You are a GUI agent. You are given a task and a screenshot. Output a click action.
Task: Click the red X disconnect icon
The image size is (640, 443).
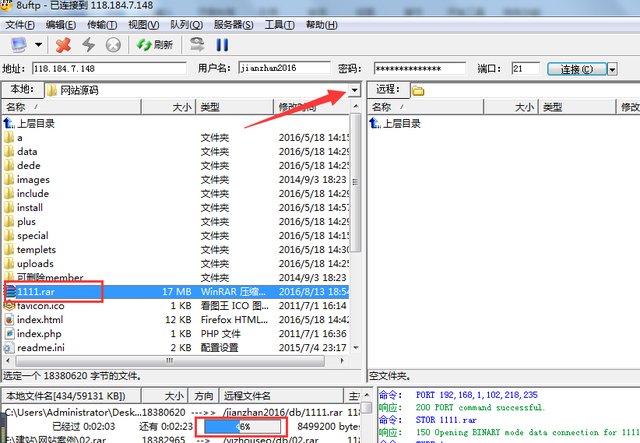click(63, 44)
